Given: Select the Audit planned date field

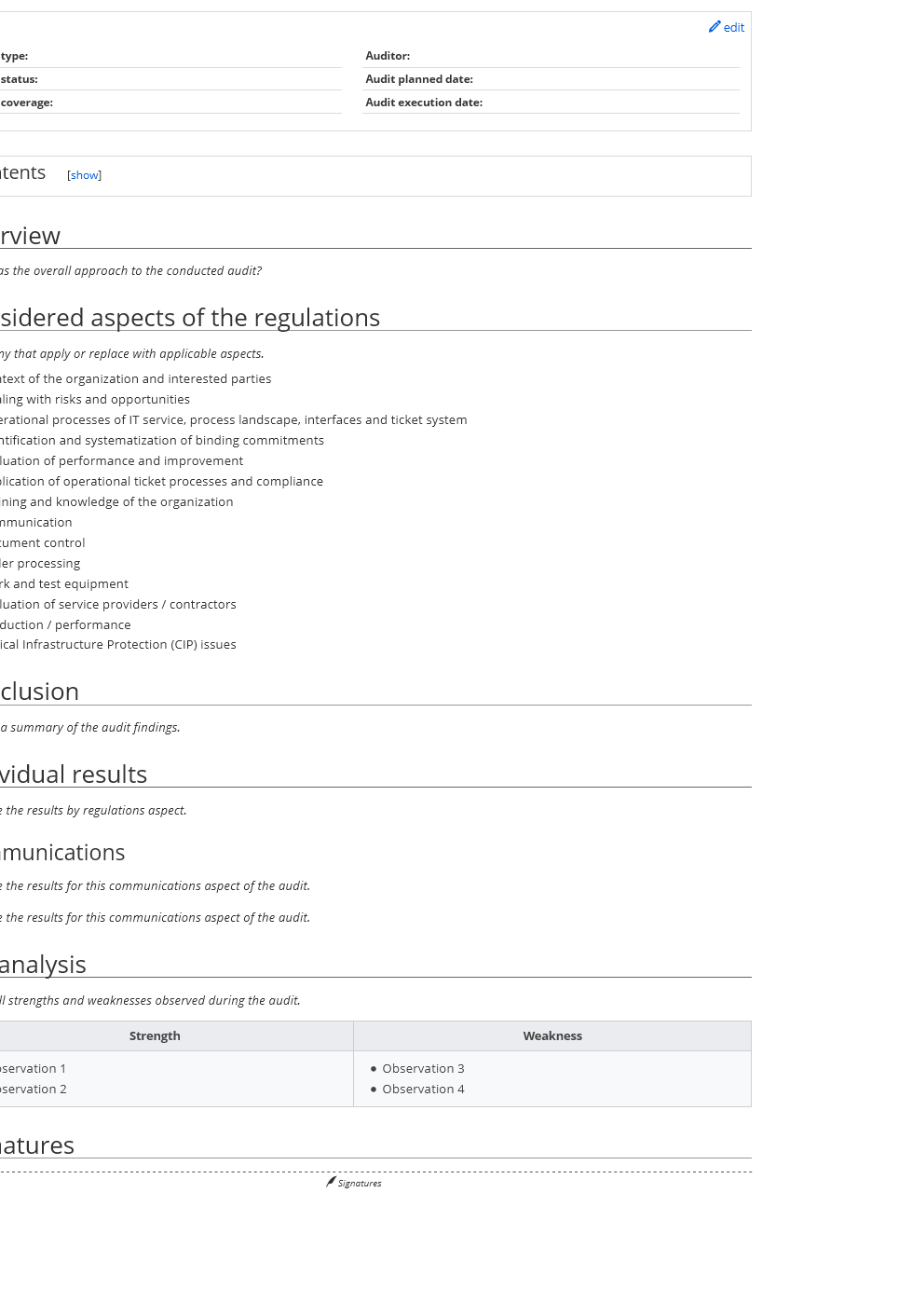Looking at the screenshot, I should point(551,79).
